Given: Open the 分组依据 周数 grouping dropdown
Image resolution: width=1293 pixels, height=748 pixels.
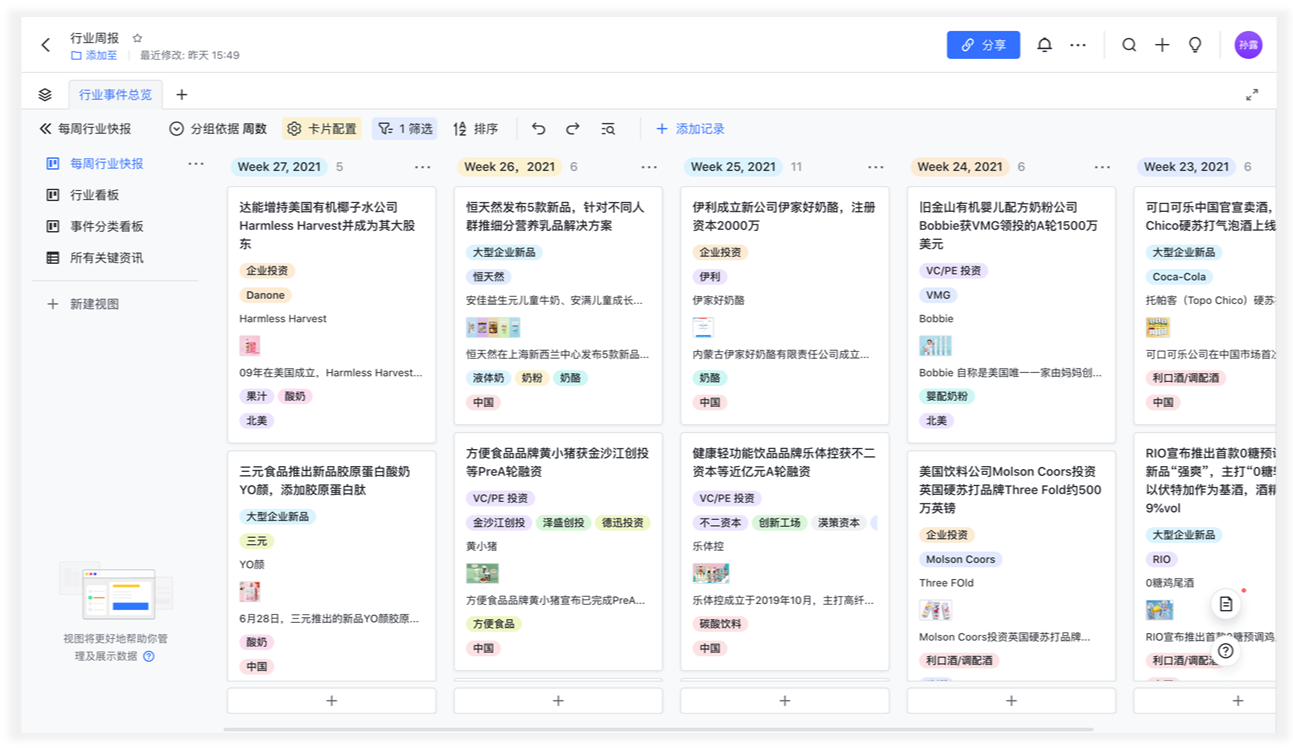Looking at the screenshot, I should tap(218, 129).
